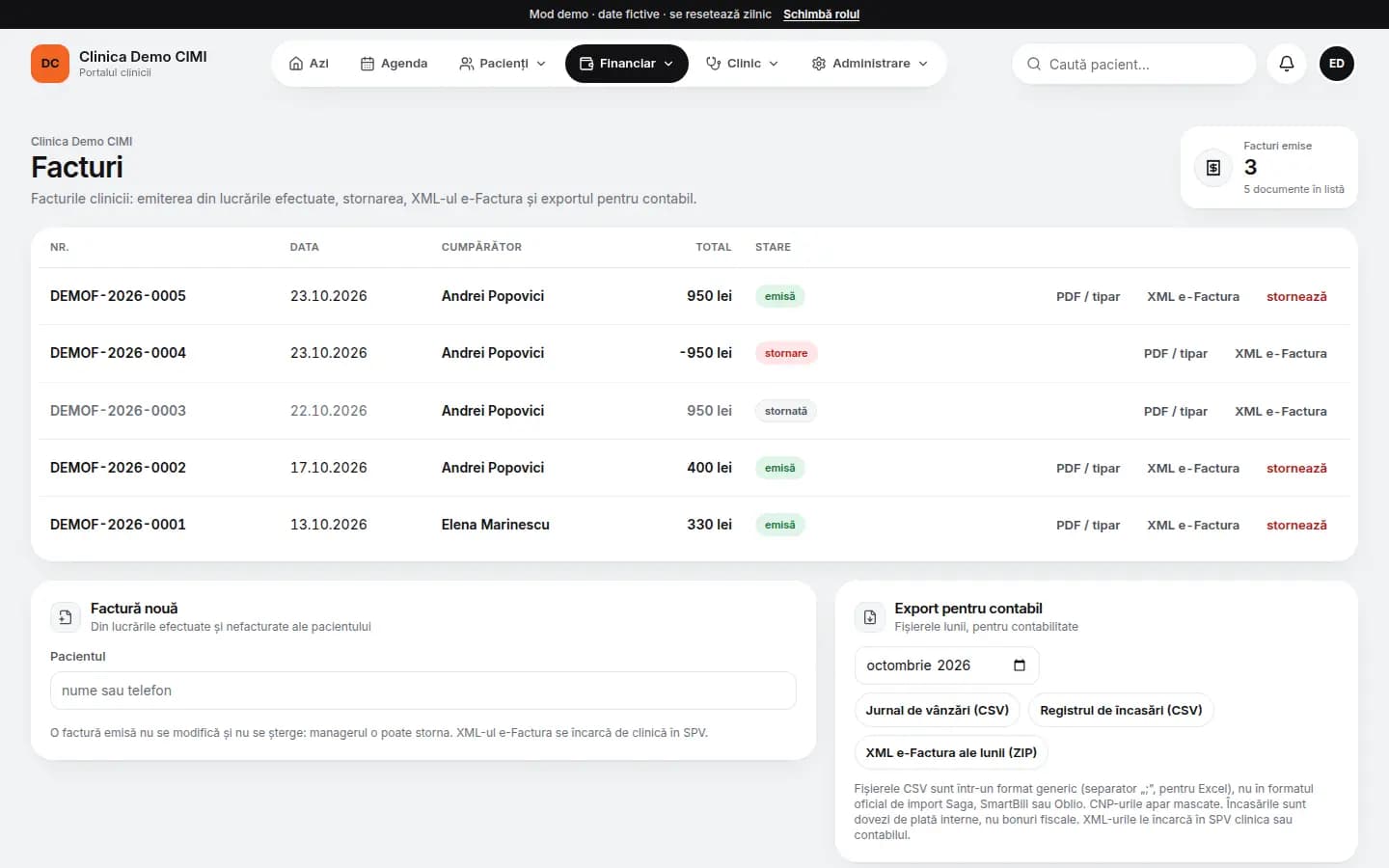
Task: Open XML e-Factura for DEMOF-2026-0005
Action: click(x=1193, y=297)
